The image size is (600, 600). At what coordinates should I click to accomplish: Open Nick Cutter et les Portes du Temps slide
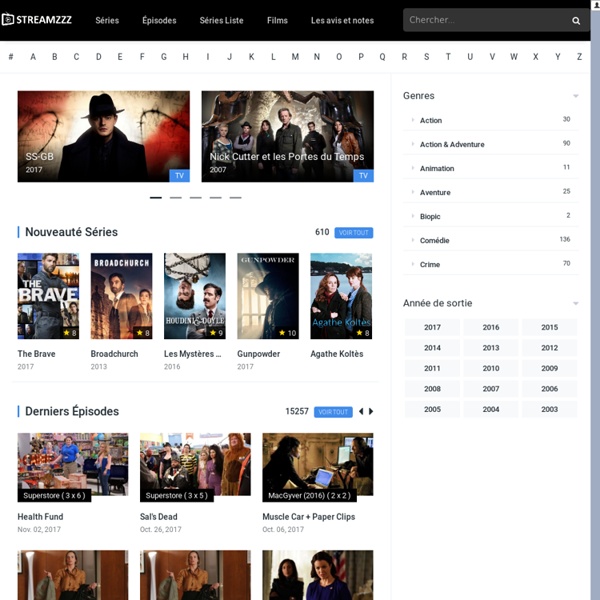pyautogui.click(x=288, y=136)
